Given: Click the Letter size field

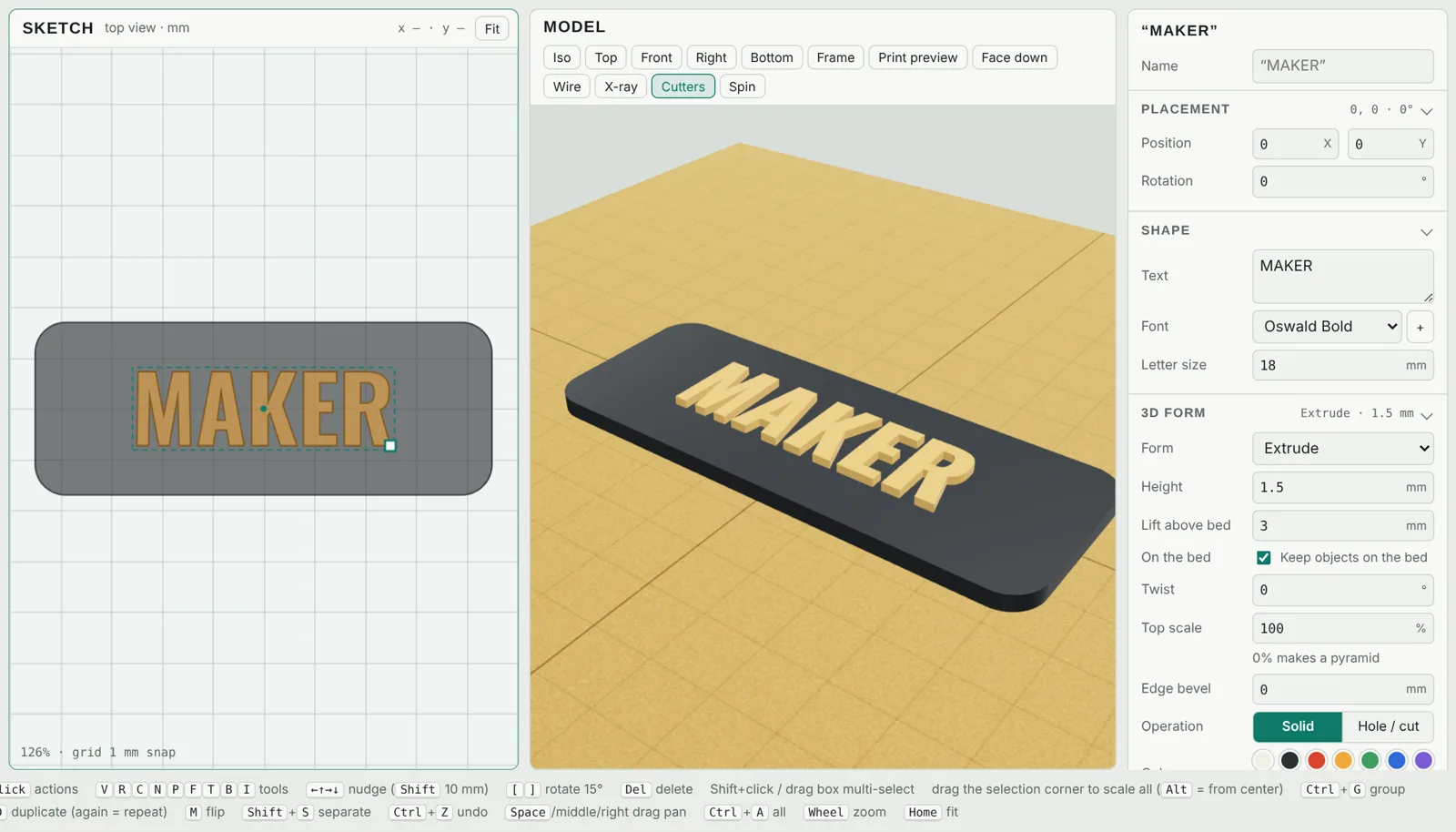Looking at the screenshot, I should tap(1343, 365).
